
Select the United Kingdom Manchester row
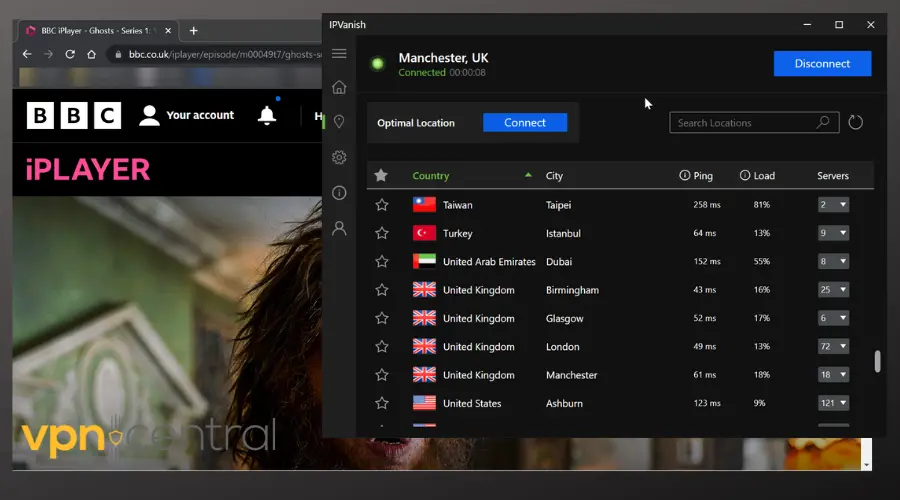(x=620, y=375)
